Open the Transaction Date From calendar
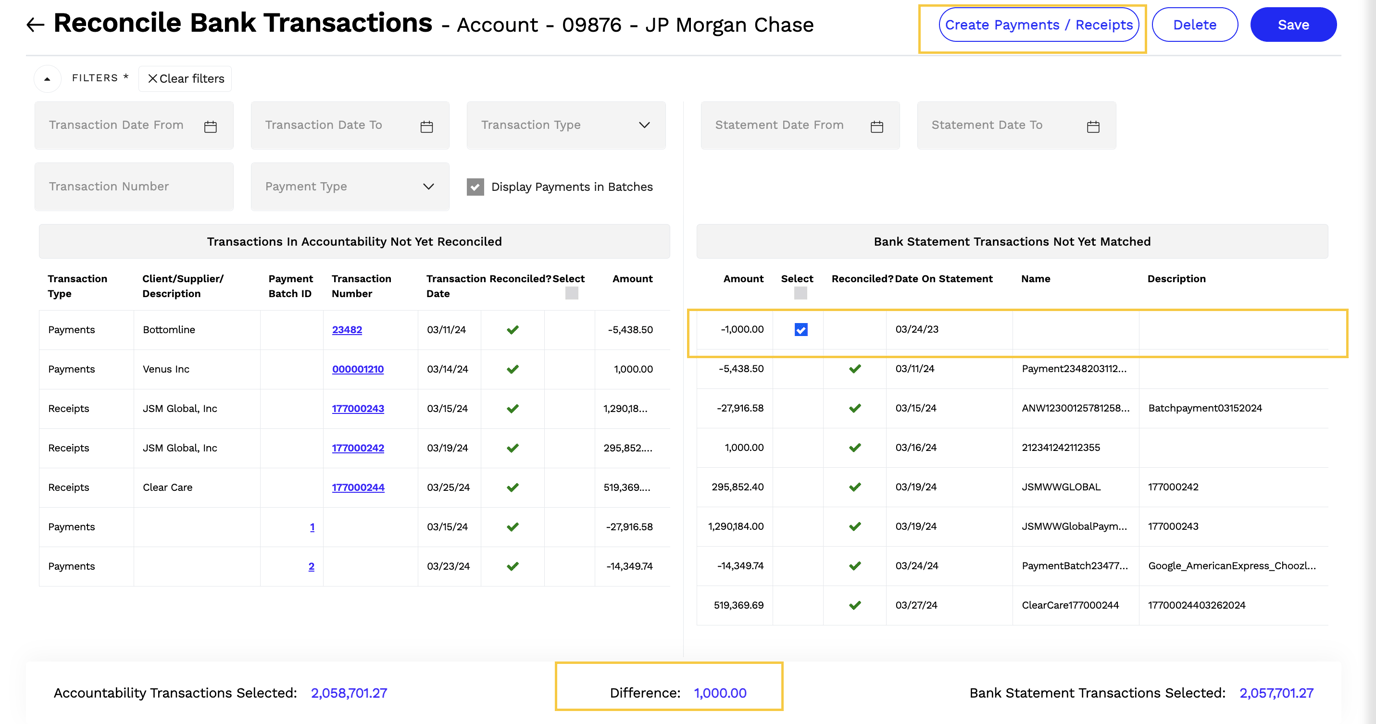The width and height of the screenshot is (1376, 724). tap(210, 126)
